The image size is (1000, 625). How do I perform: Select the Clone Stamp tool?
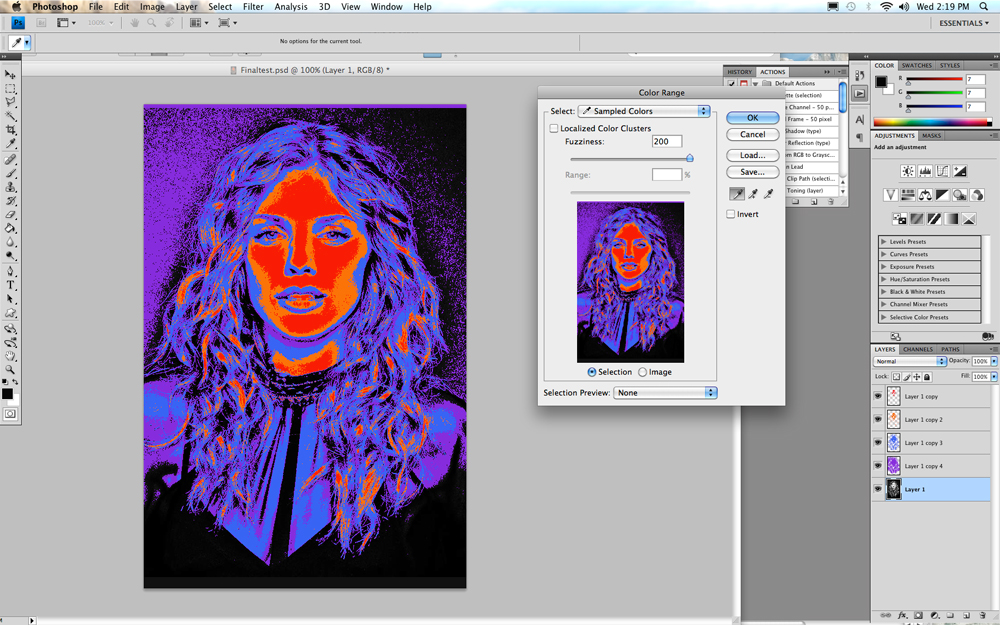pos(10,187)
